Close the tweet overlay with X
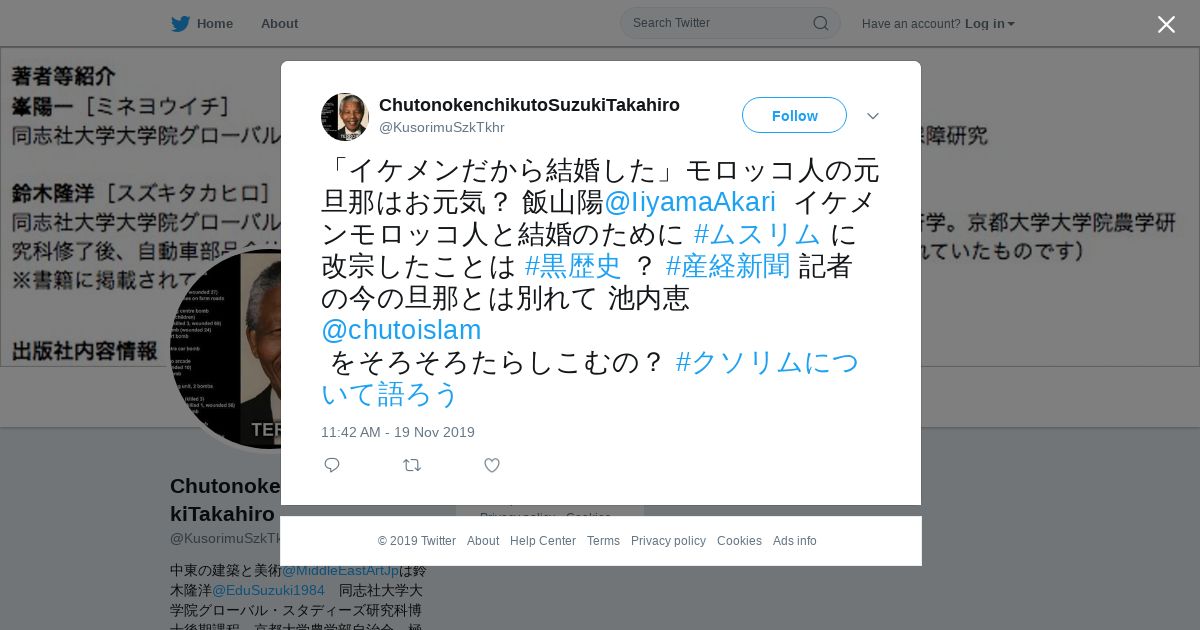 pyautogui.click(x=1166, y=24)
